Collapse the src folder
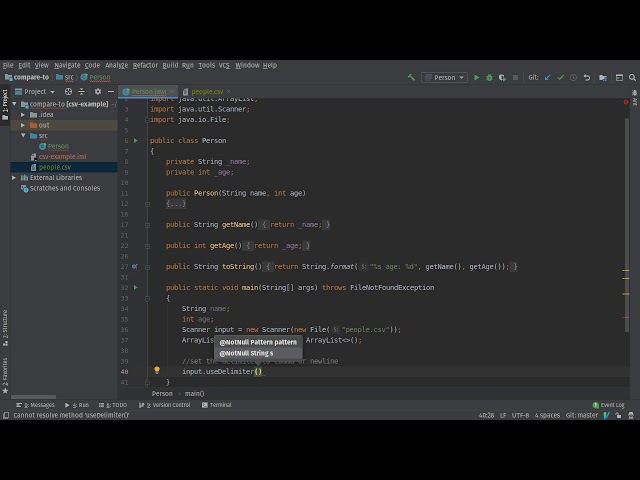The width and height of the screenshot is (640, 480). pos(23,136)
